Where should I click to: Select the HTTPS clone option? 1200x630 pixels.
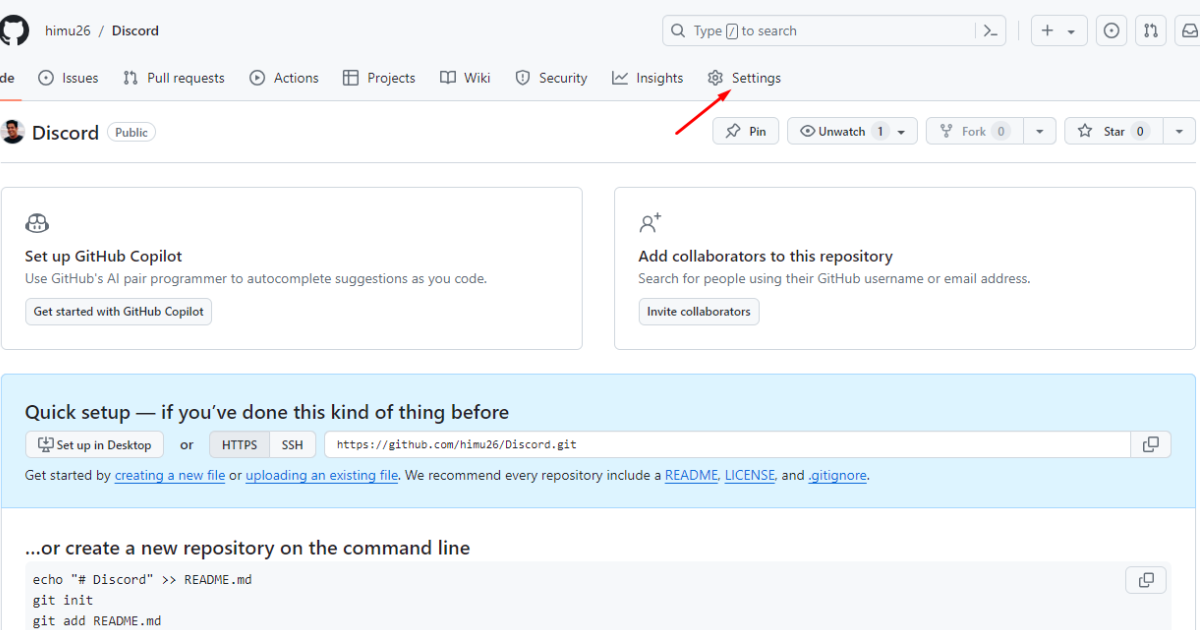coord(239,445)
